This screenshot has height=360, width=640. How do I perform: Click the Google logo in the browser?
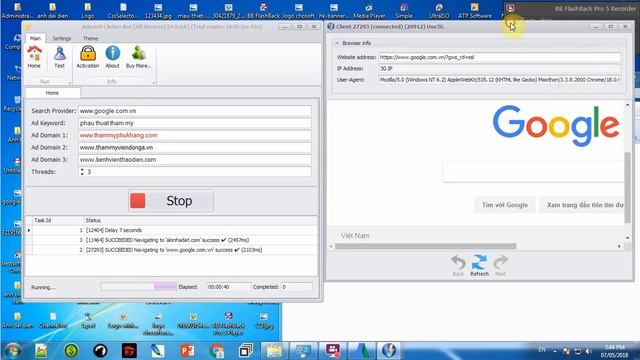coord(556,126)
